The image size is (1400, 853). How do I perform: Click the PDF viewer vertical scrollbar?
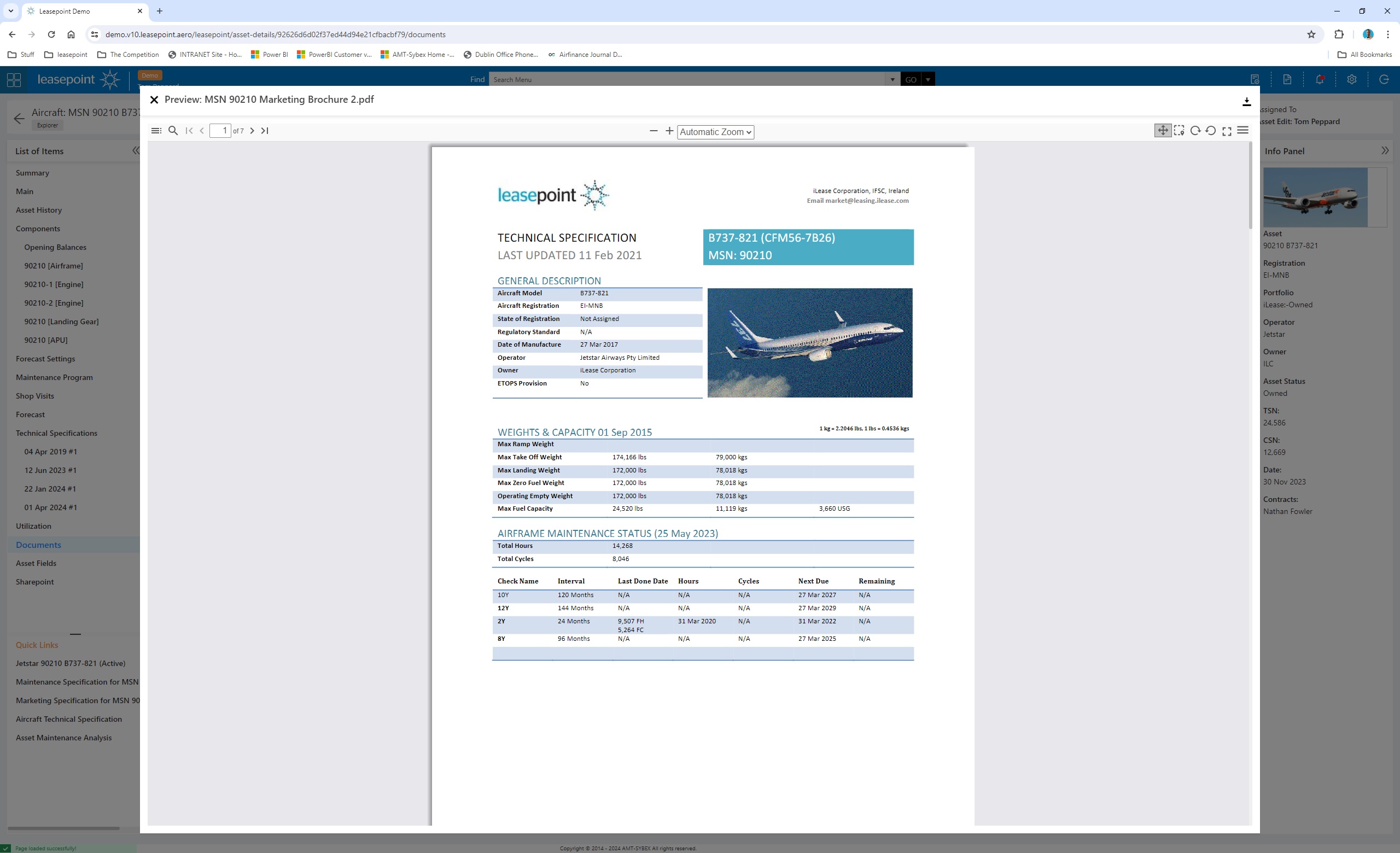tap(1250, 186)
